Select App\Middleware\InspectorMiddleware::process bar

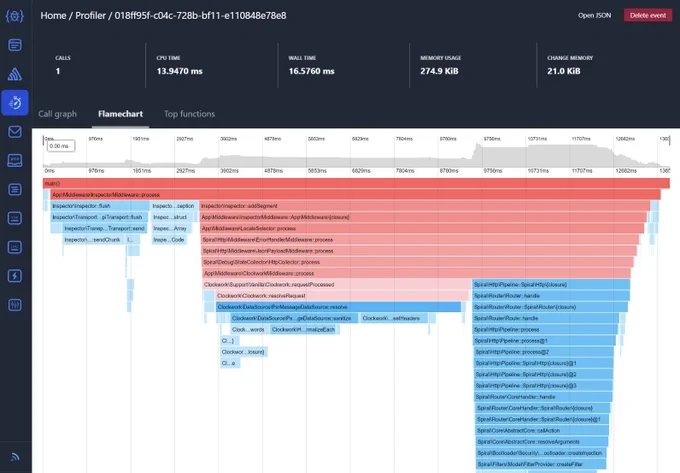pos(356,195)
